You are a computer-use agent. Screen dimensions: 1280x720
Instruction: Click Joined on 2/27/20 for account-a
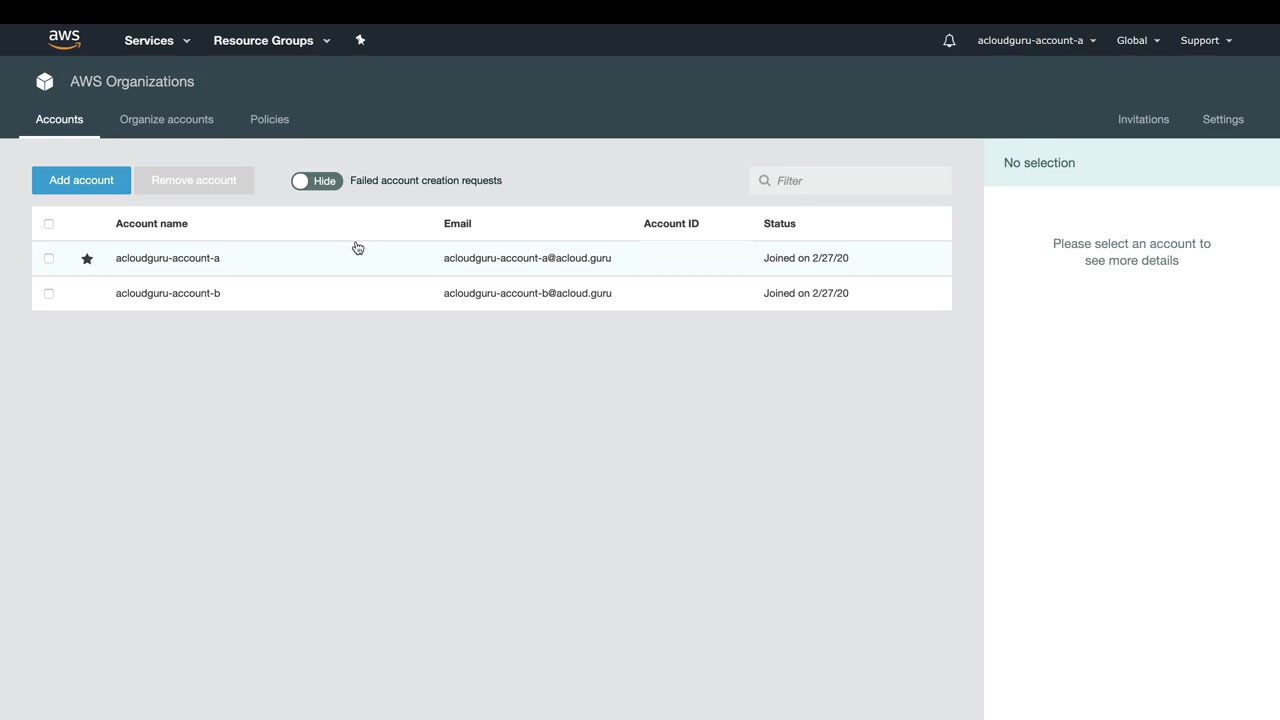coord(806,258)
